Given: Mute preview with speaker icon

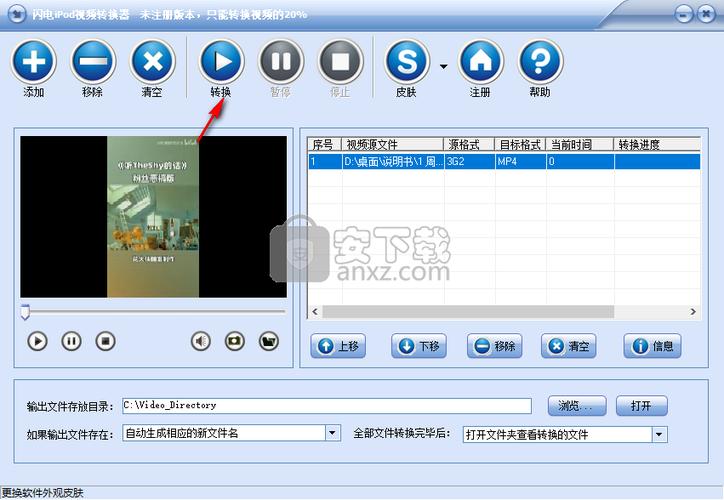Looking at the screenshot, I should (x=200, y=342).
